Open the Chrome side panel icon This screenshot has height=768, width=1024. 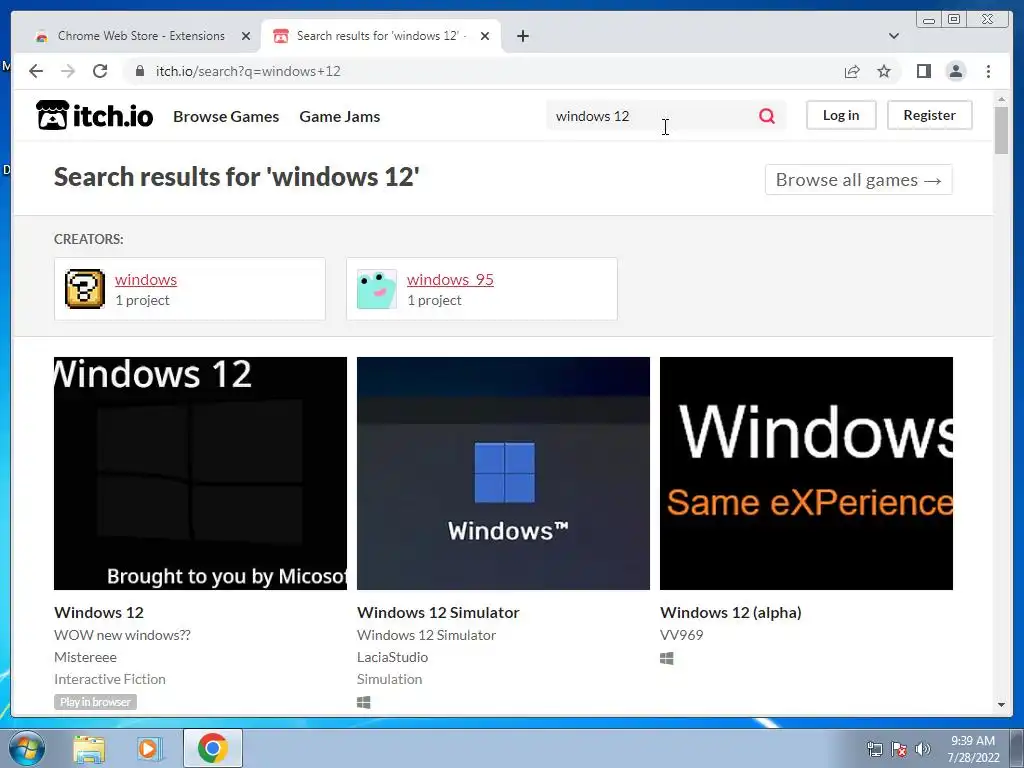tap(923, 71)
